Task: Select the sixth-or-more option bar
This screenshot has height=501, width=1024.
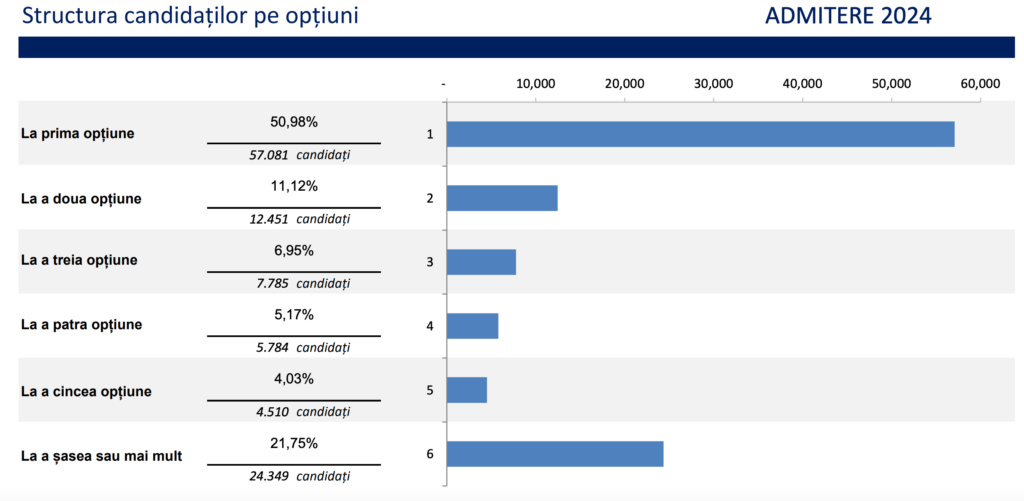Action: (x=555, y=454)
